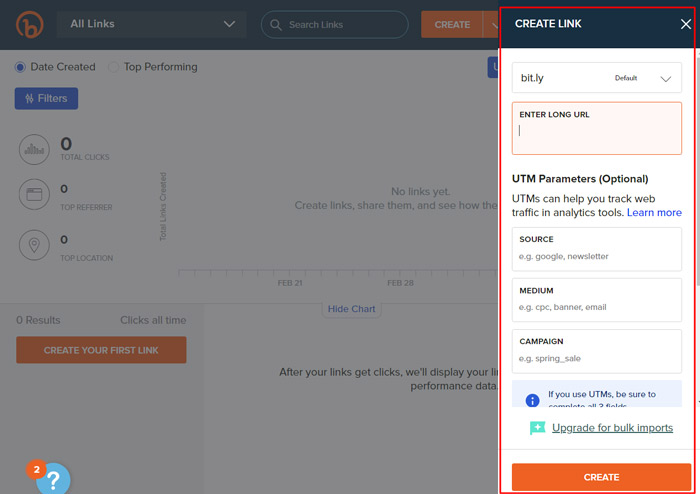Click the TOP REFERRER label

pos(86,208)
